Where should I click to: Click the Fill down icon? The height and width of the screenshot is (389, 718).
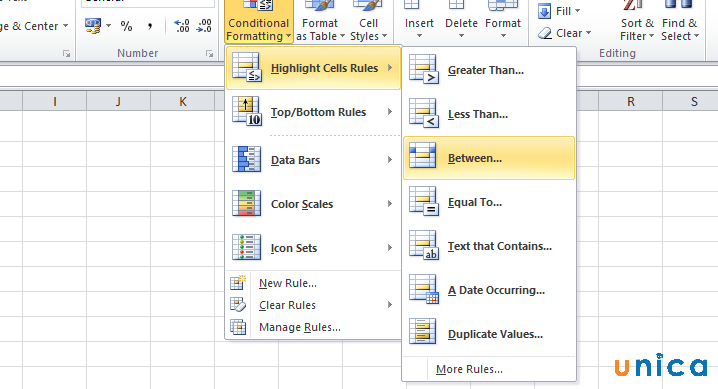click(x=544, y=11)
